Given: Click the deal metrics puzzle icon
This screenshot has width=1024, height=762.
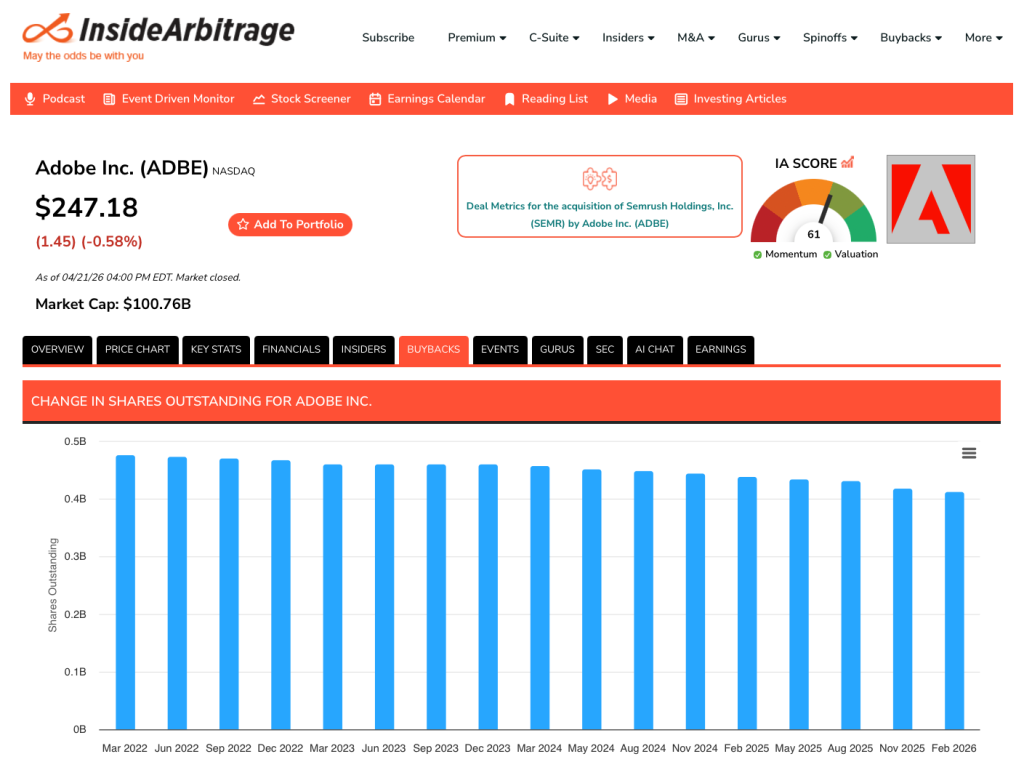Looking at the screenshot, I should click(x=600, y=179).
